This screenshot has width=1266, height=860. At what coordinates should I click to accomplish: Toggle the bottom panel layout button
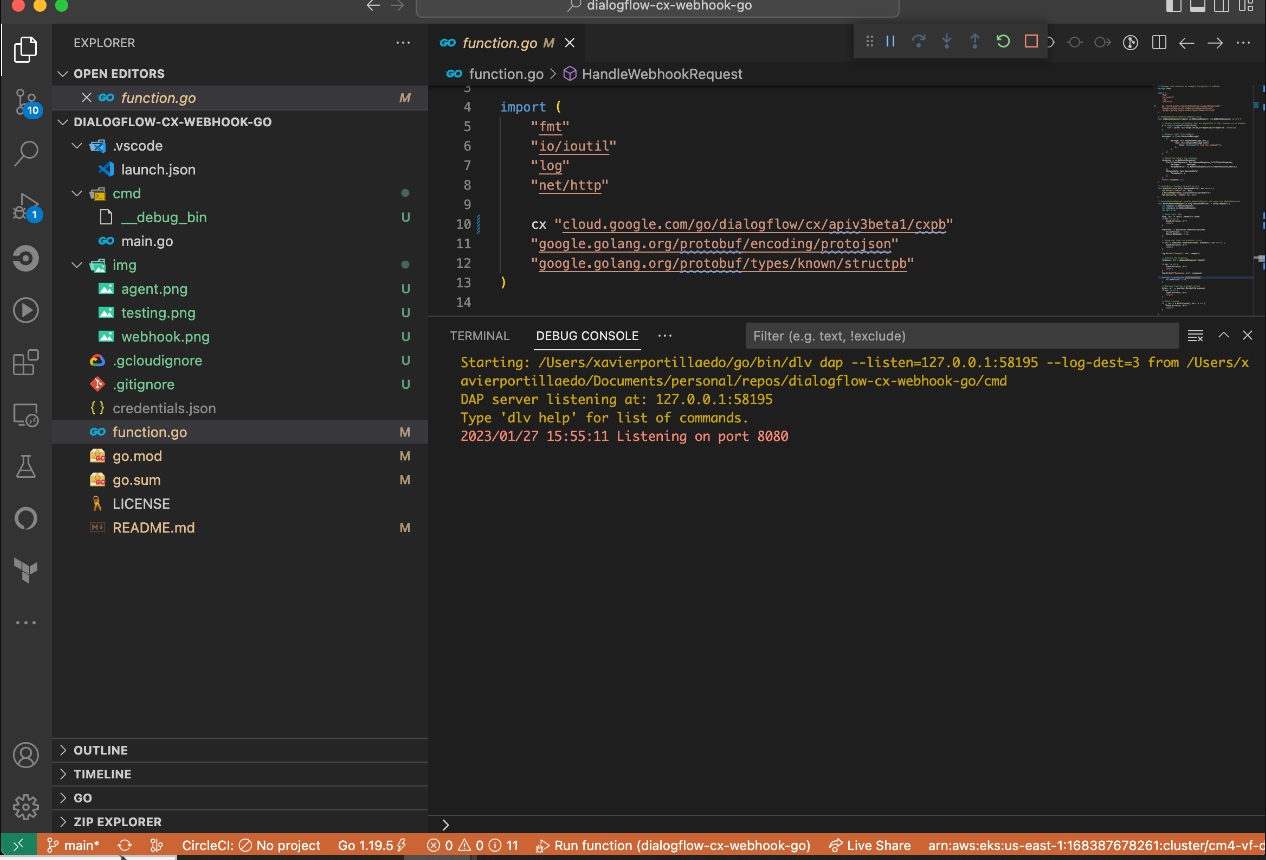[1196, 6]
